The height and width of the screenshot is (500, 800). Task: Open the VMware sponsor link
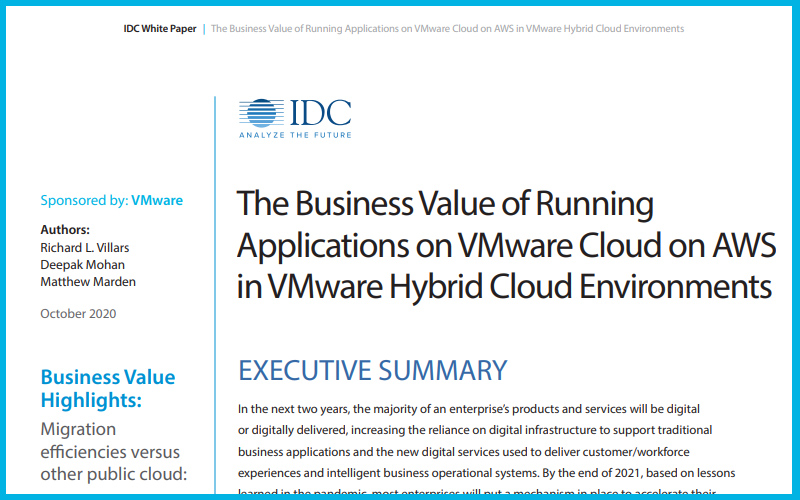[157, 200]
